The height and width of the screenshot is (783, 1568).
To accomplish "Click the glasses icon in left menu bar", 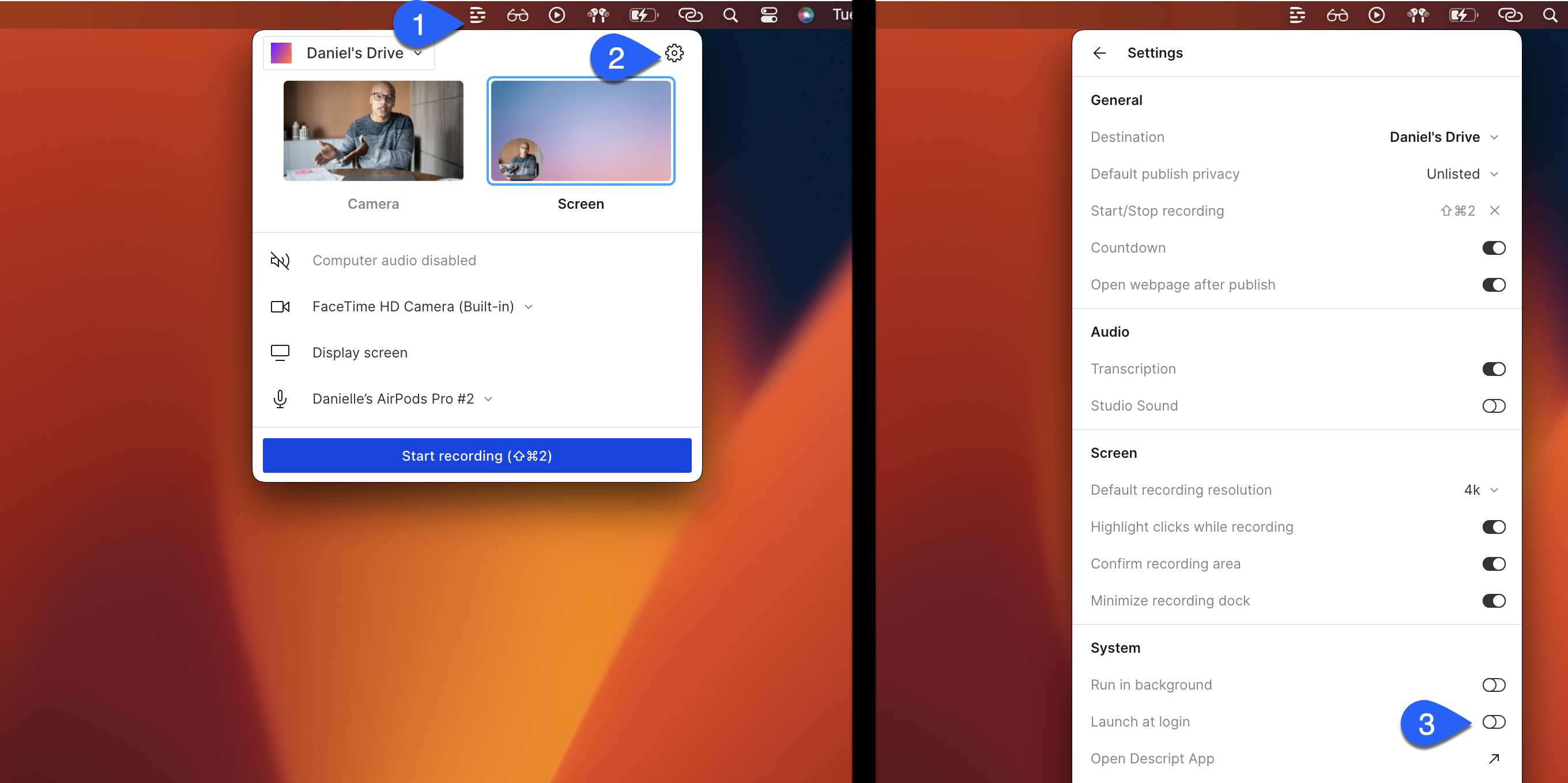I will (x=518, y=14).
